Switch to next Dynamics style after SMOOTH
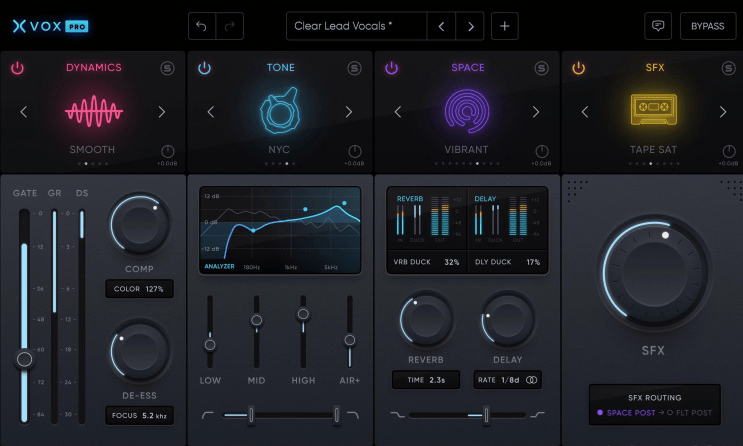This screenshot has height=446, width=743. click(x=162, y=112)
